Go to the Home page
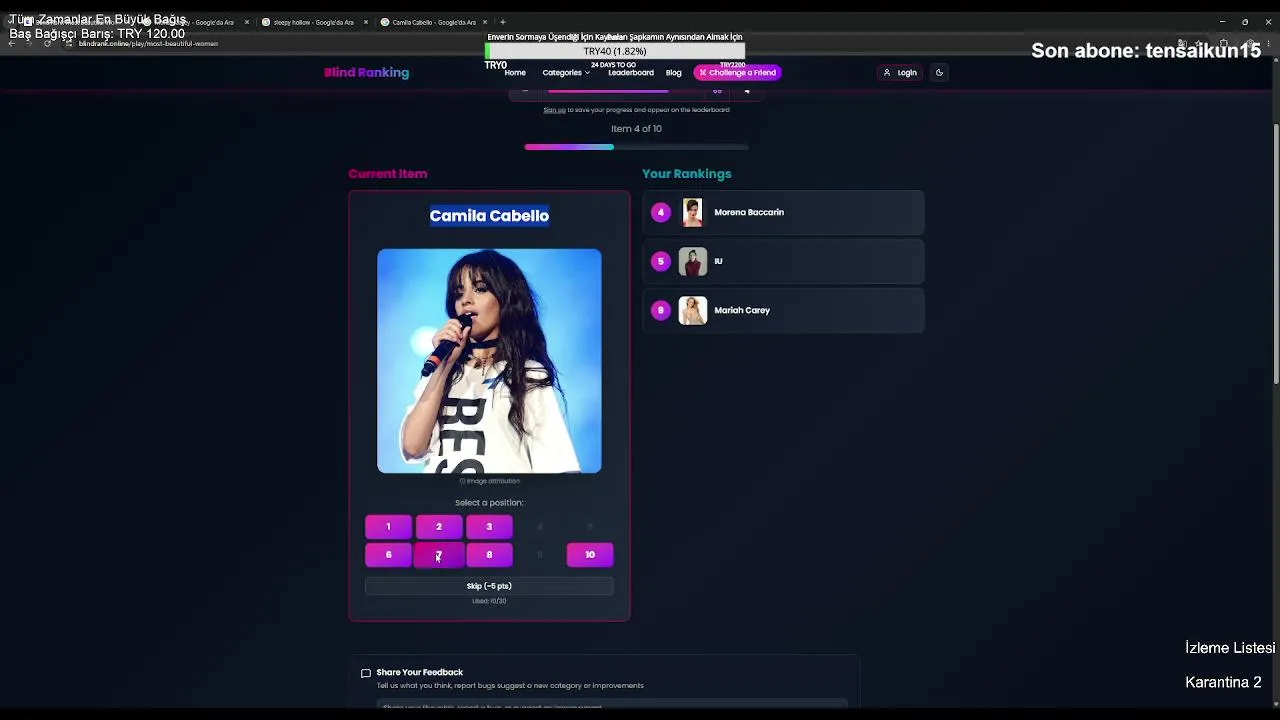Image resolution: width=1280 pixels, height=720 pixels. tap(515, 72)
